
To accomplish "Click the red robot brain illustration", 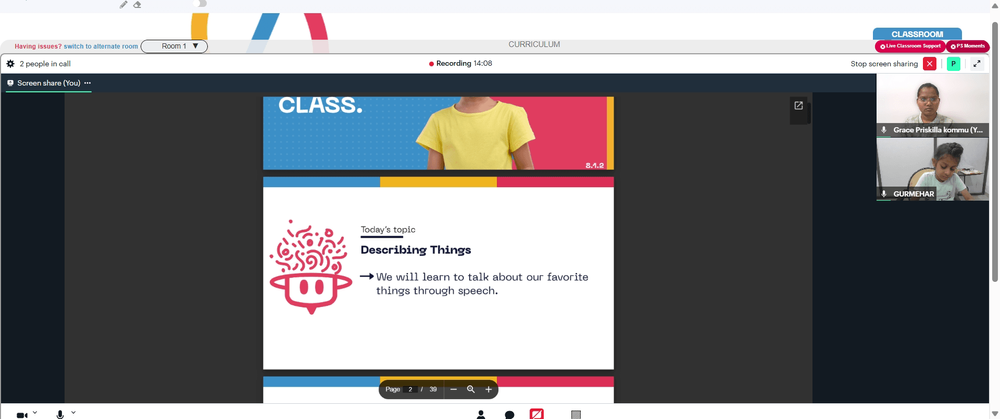I will pos(310,267).
